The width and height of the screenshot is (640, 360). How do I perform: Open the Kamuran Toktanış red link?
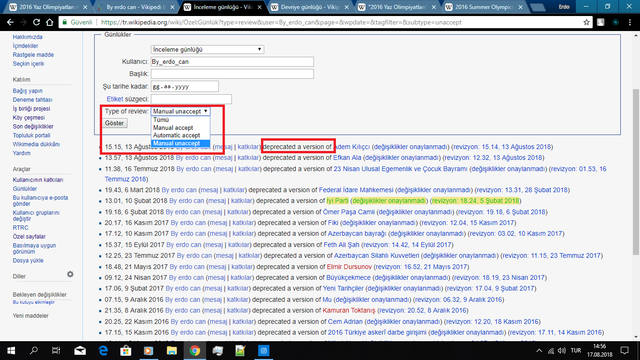click(x=349, y=310)
